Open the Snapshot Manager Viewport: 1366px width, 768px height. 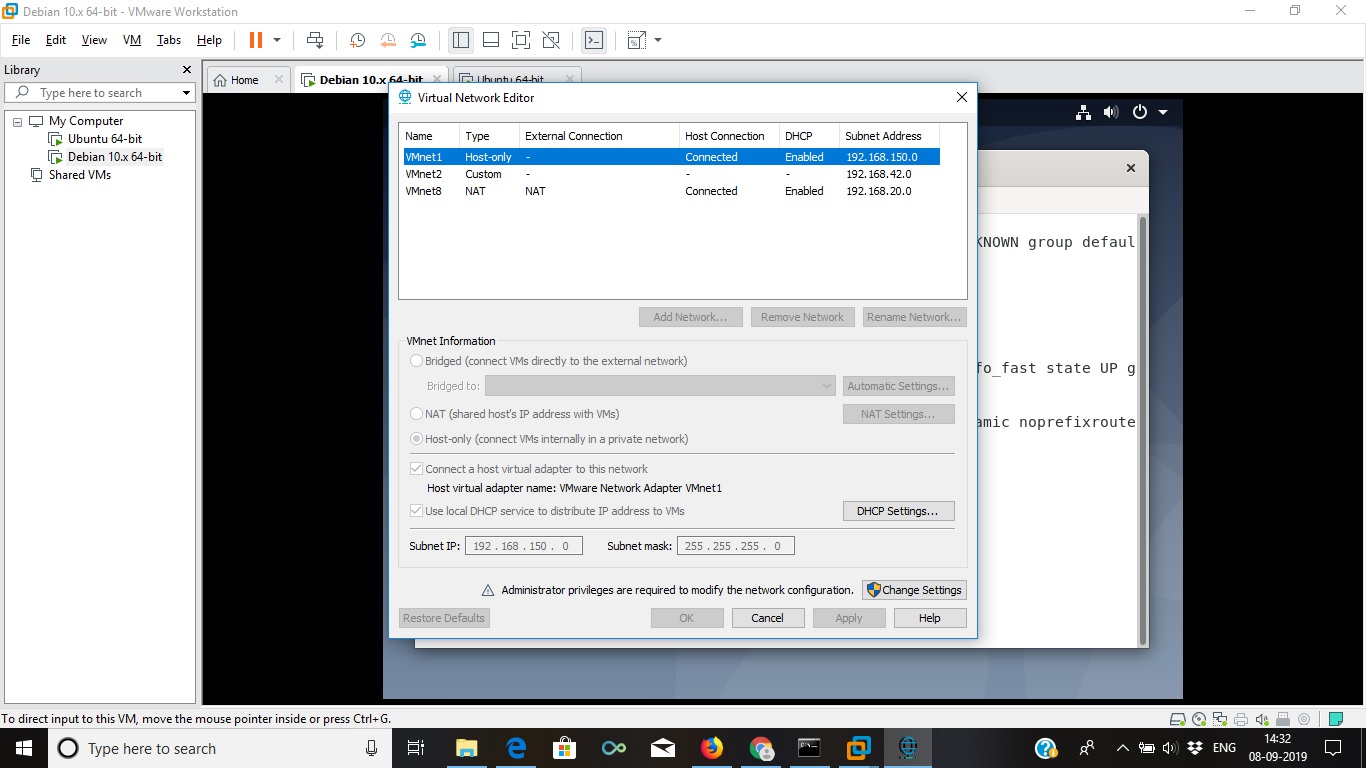pyautogui.click(x=417, y=40)
